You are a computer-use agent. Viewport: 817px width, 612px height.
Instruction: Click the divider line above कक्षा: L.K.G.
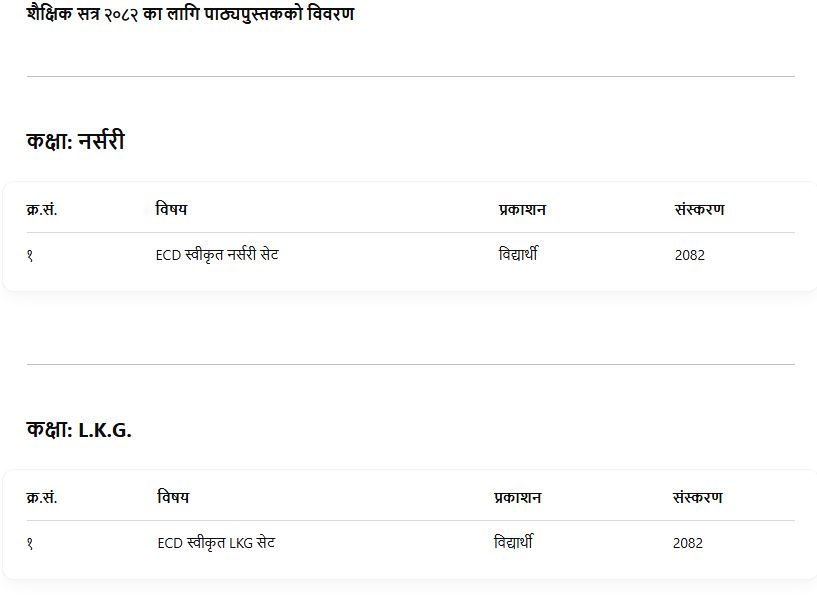click(410, 364)
